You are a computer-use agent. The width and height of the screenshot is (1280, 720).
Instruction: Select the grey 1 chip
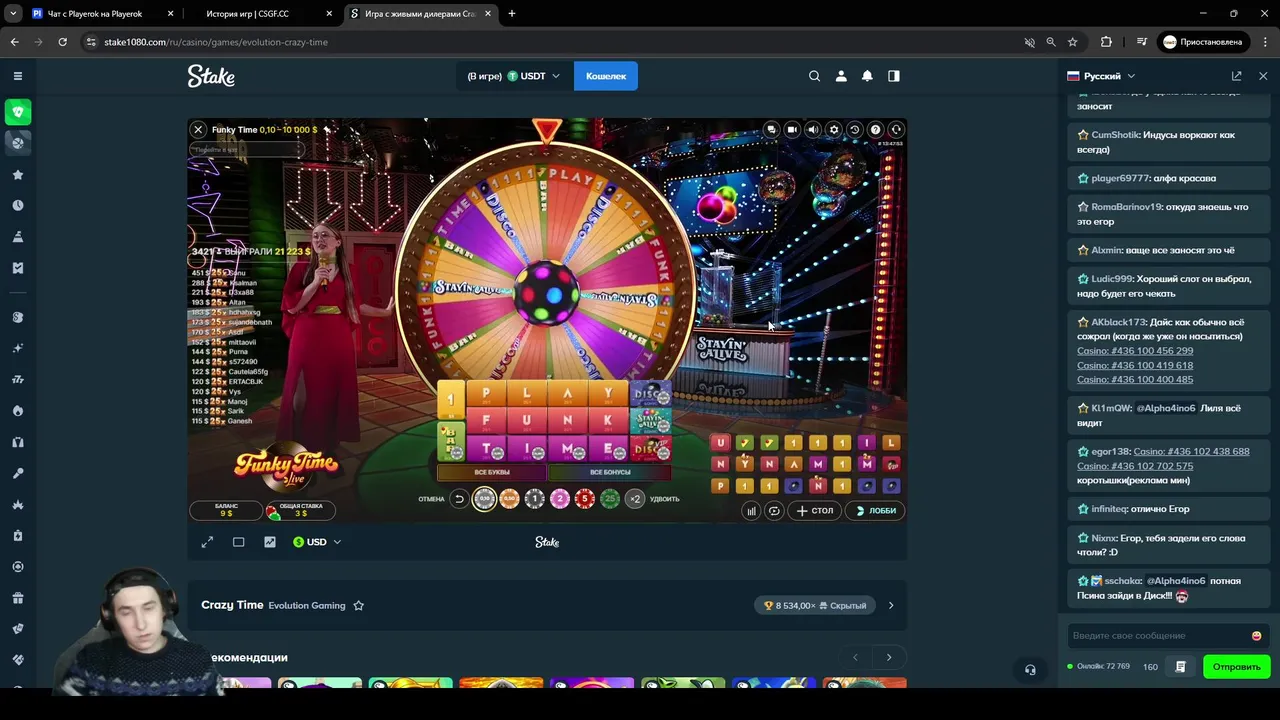point(534,499)
